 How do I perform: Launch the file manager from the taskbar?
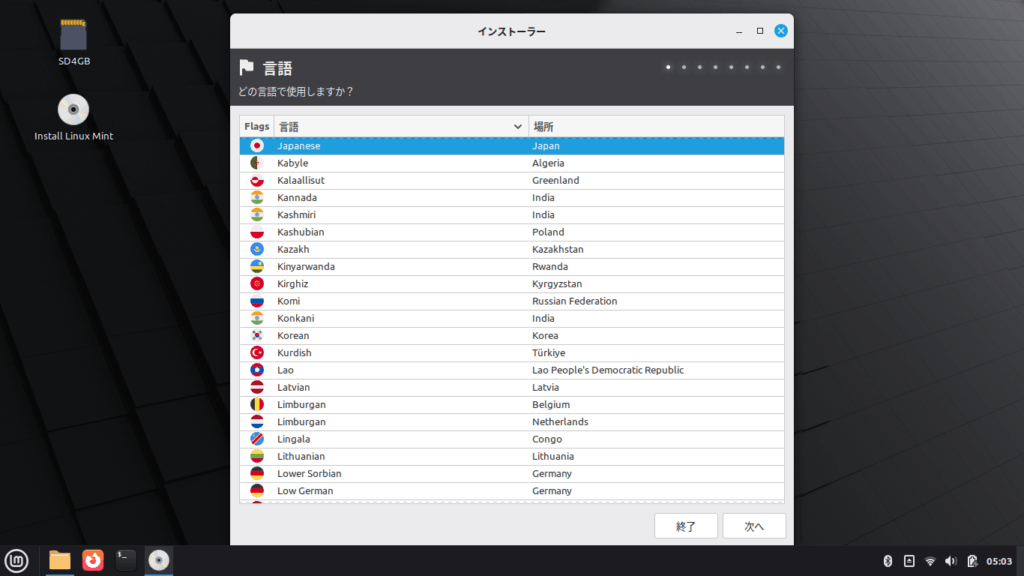pyautogui.click(x=60, y=560)
